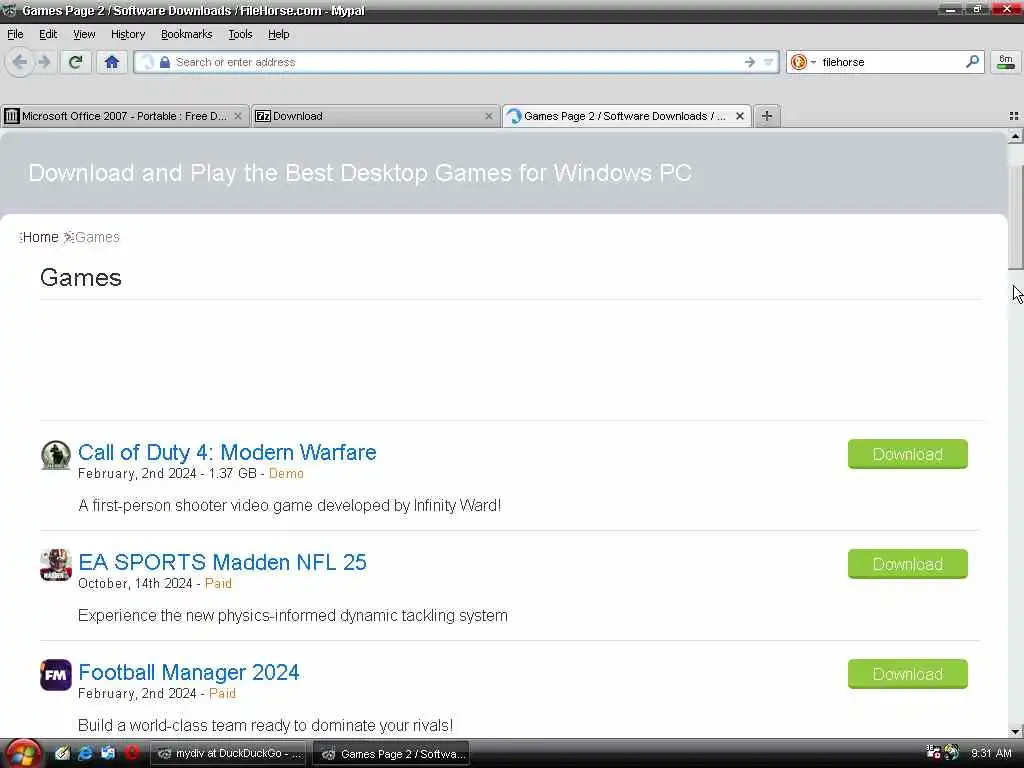Open a new tab with plus button
This screenshot has width=1024, height=768.
pos(767,116)
